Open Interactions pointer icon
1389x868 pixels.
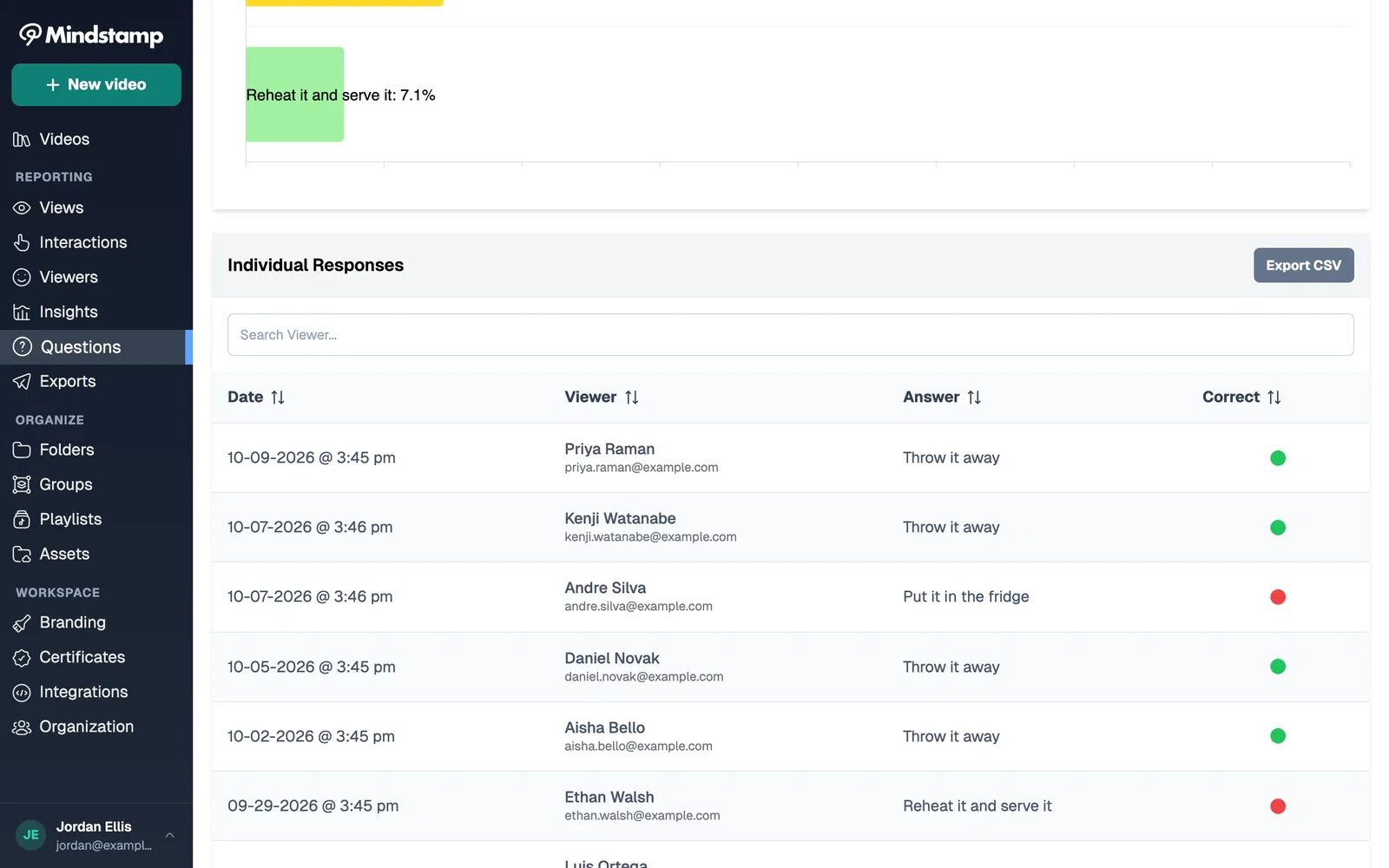point(22,243)
